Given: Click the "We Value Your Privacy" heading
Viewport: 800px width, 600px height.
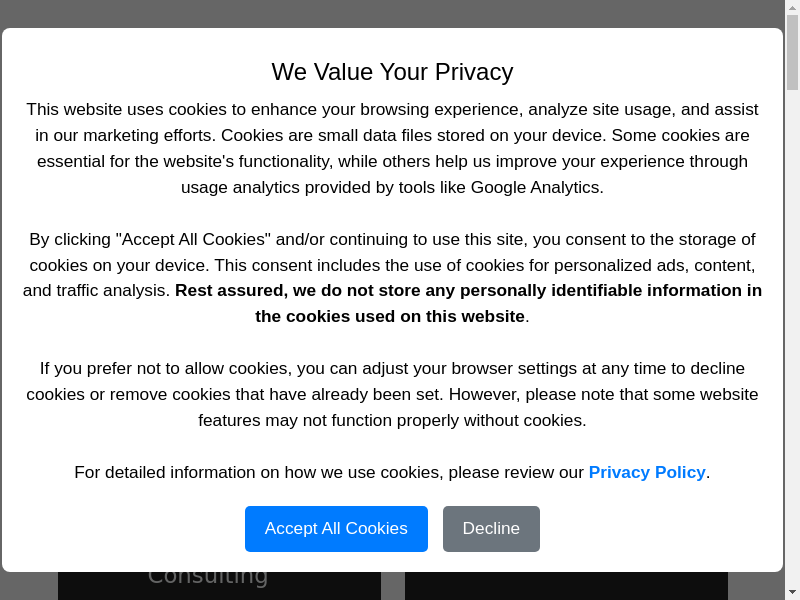Looking at the screenshot, I should point(392,72).
